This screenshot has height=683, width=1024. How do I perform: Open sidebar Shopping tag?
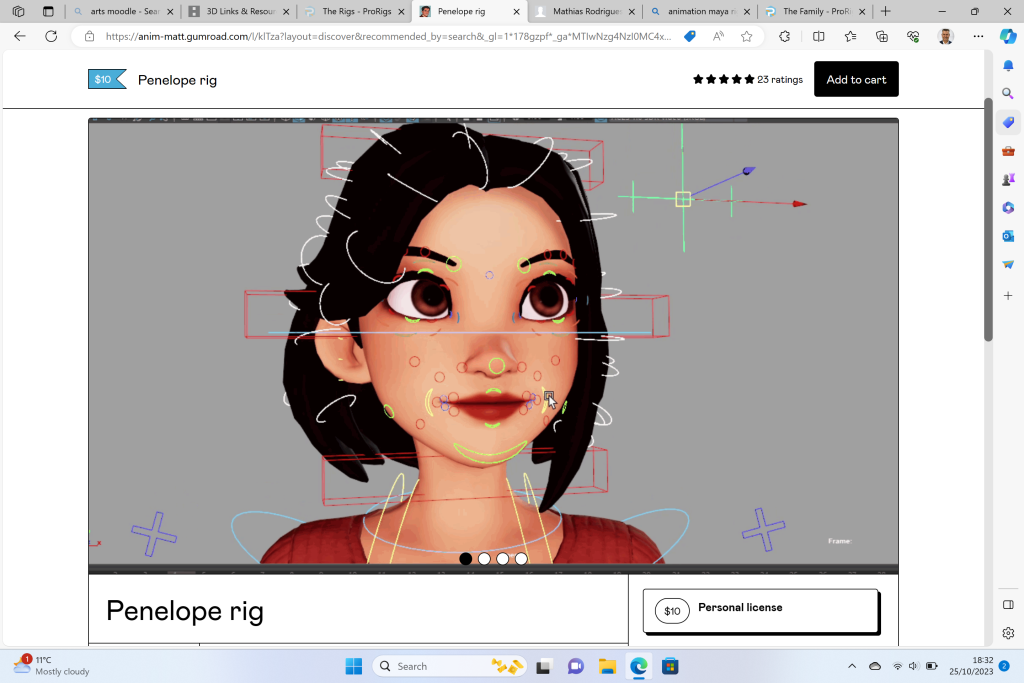tap(1008, 122)
